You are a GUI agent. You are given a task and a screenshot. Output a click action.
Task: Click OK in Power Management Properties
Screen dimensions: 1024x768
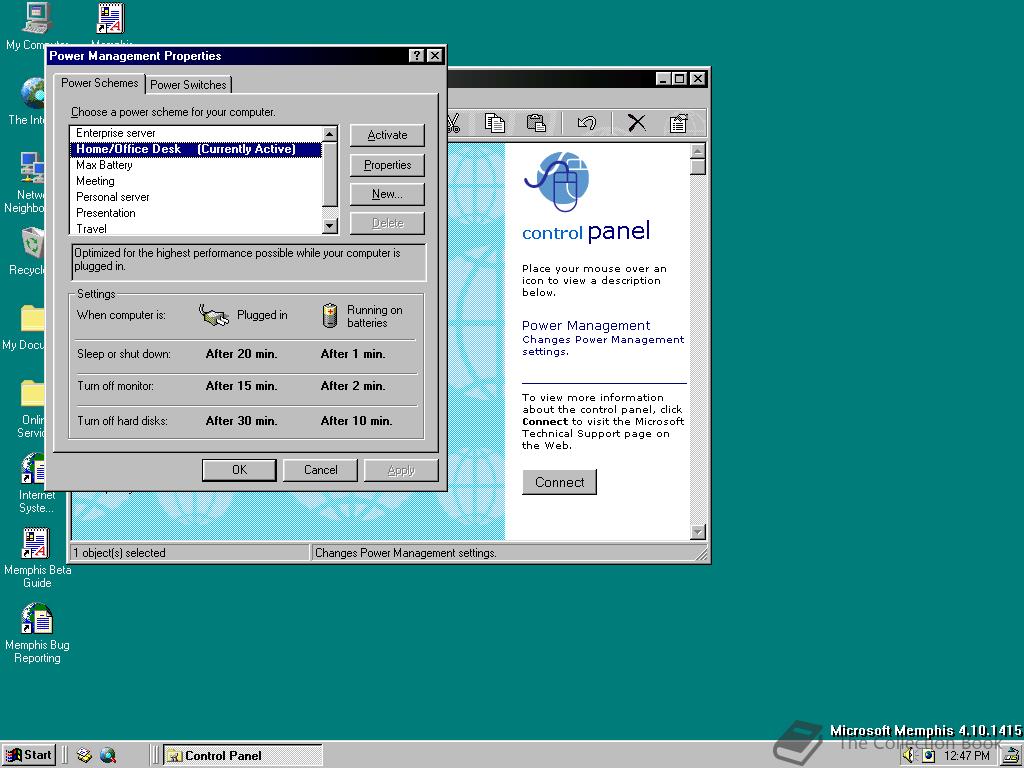click(x=240, y=470)
